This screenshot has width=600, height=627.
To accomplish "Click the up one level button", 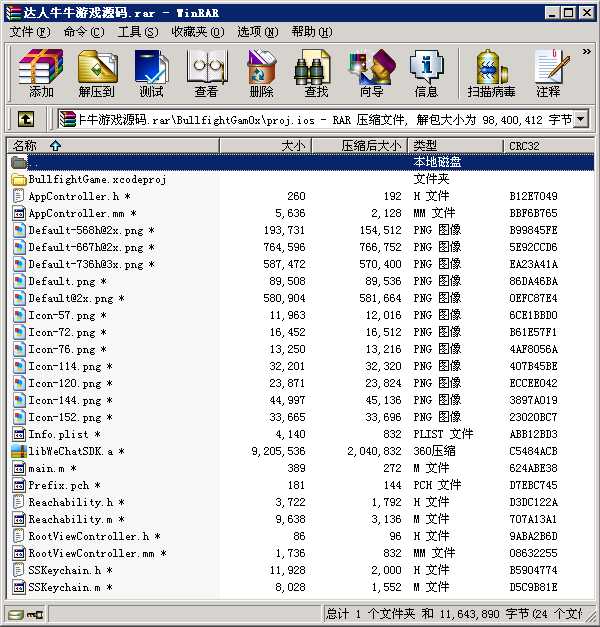I will coord(26,119).
